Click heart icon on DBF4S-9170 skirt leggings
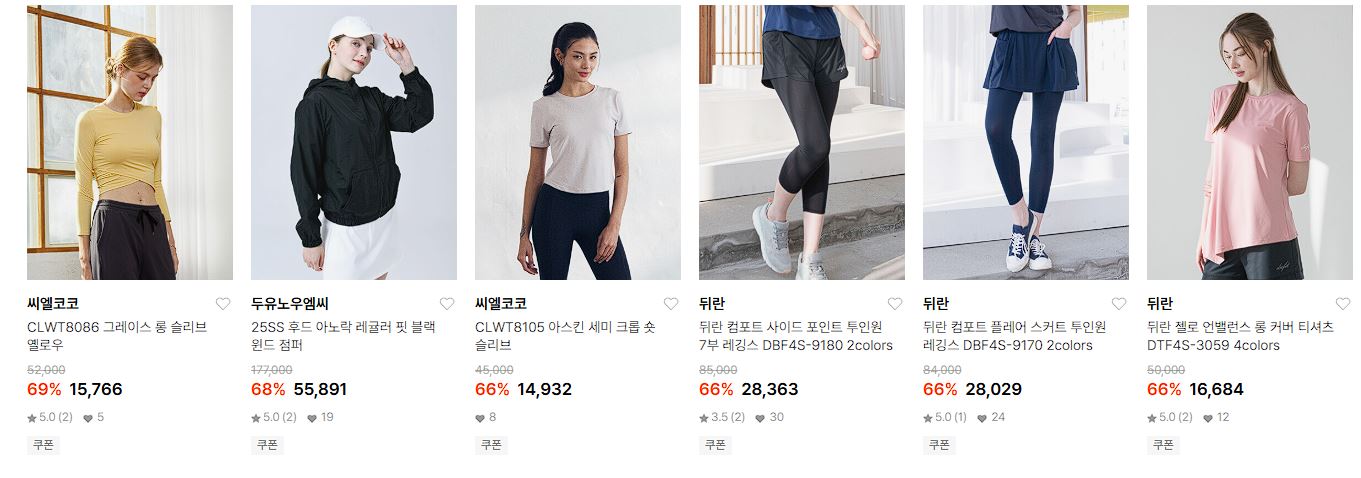The height and width of the screenshot is (478, 1361). click(x=1119, y=304)
